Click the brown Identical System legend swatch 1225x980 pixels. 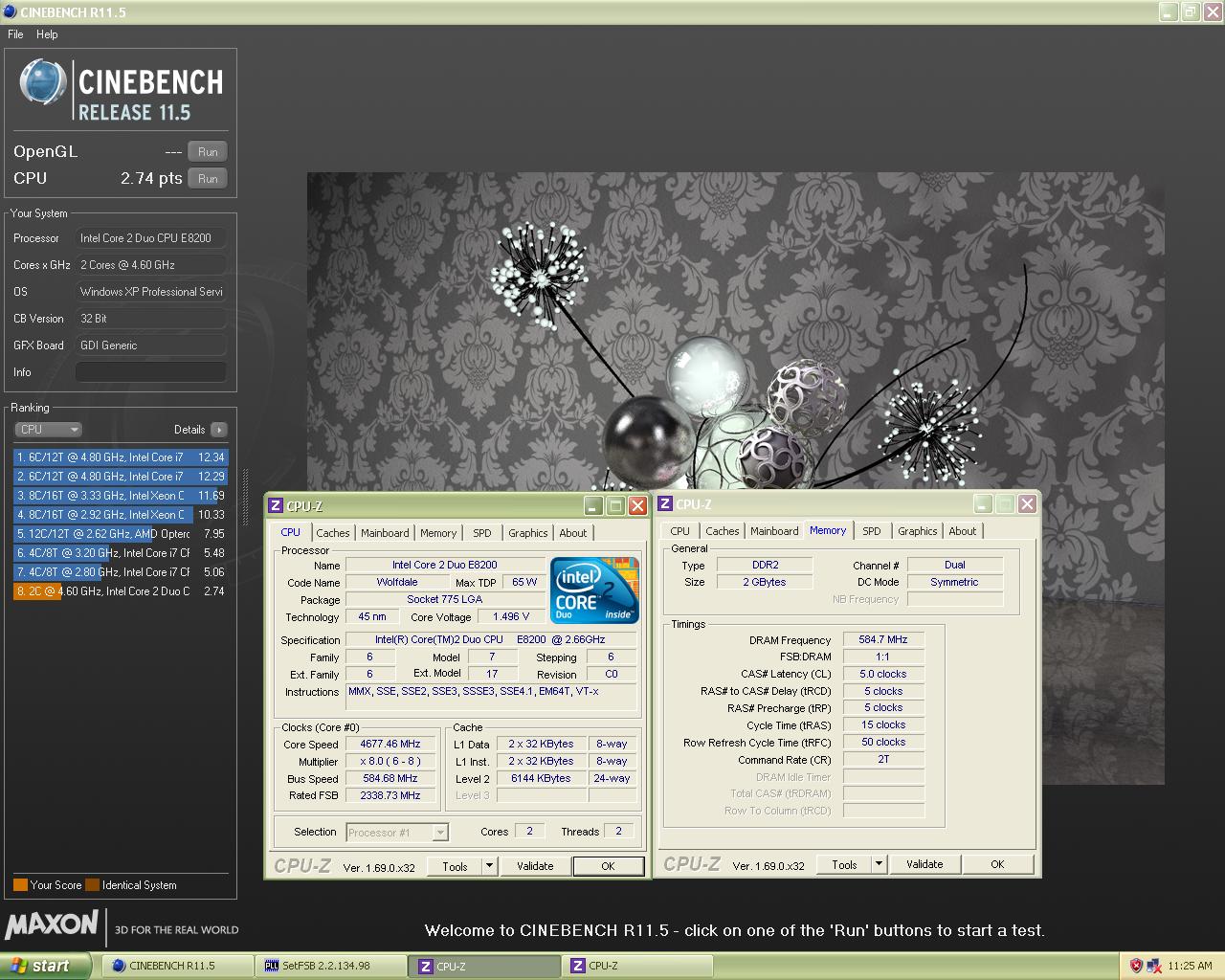click(92, 885)
